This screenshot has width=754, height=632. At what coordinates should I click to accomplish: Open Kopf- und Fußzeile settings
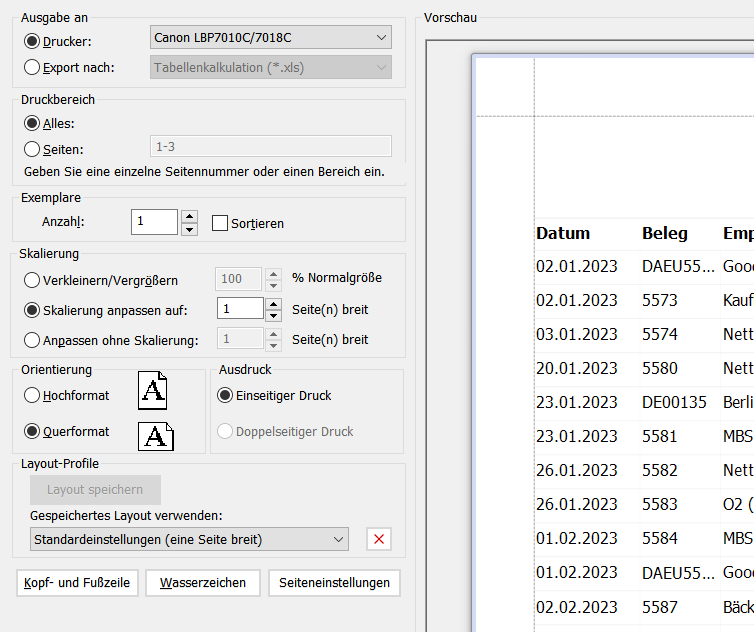tap(77, 583)
